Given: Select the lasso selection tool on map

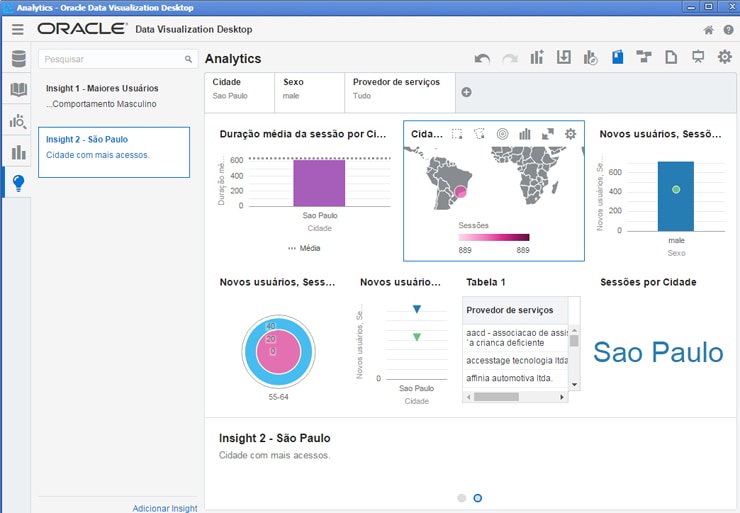Looking at the screenshot, I should tap(479, 134).
